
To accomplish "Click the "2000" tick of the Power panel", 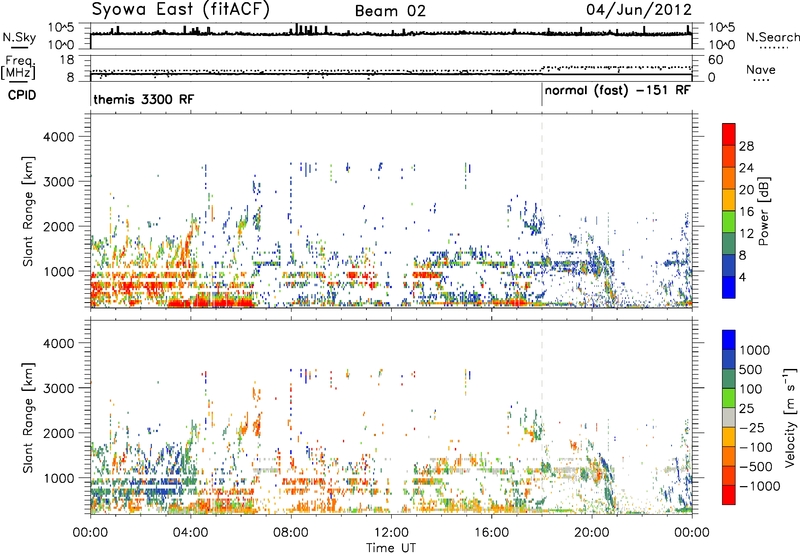I will (x=59, y=226).
